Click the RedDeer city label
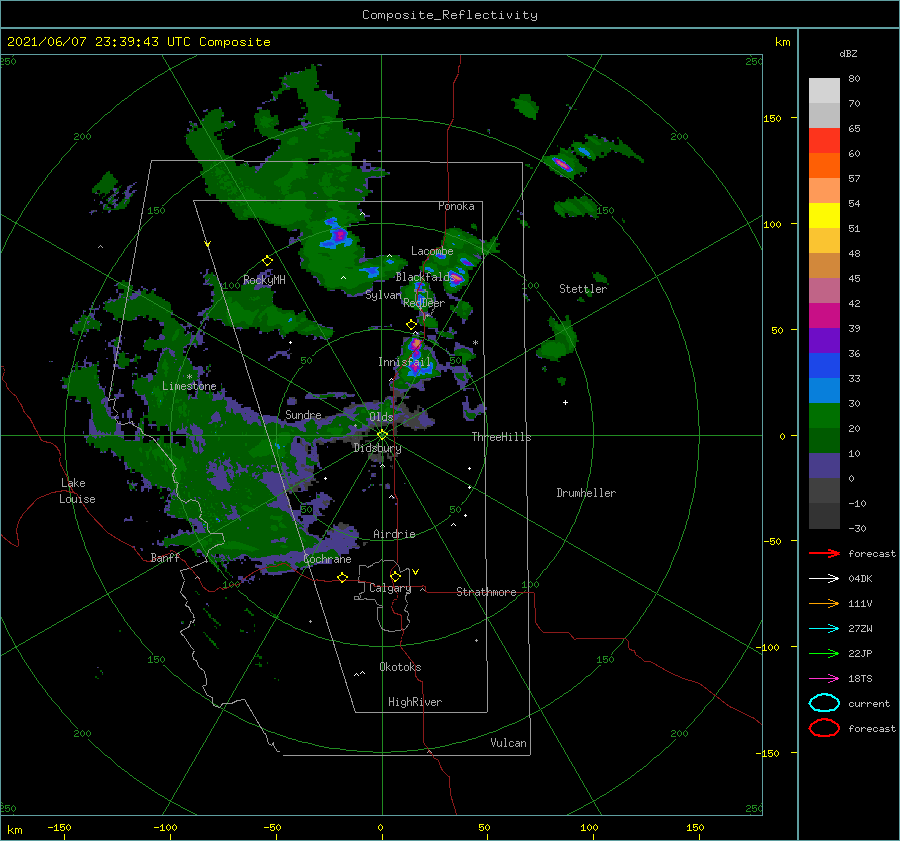The height and width of the screenshot is (841, 900). point(424,303)
